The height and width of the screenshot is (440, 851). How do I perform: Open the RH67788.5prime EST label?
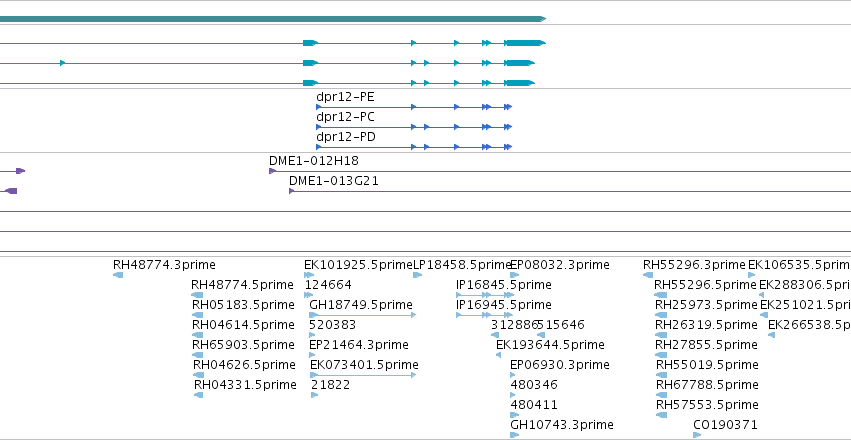(707, 385)
